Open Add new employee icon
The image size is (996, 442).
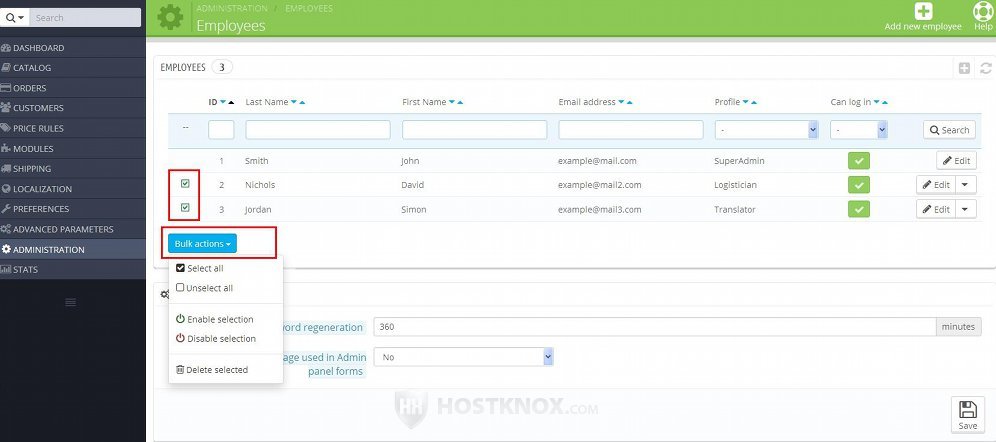click(923, 11)
